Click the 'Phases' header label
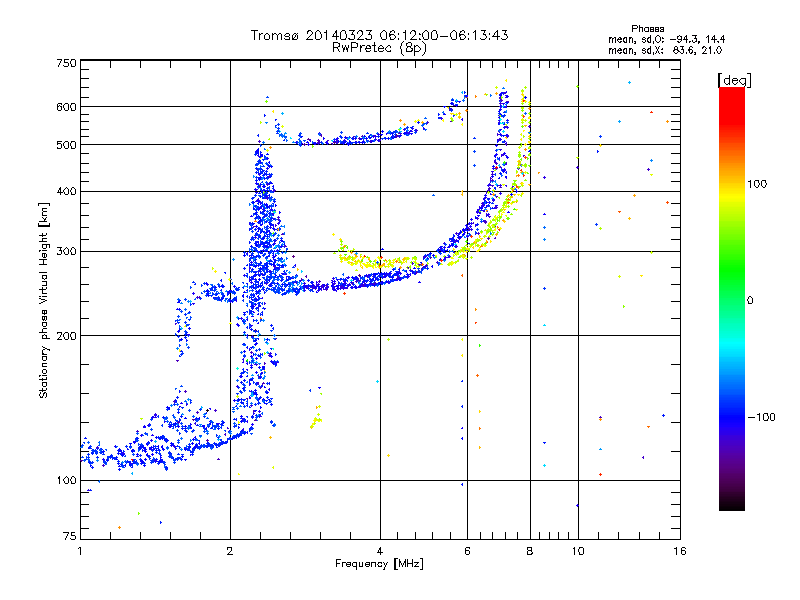Image resolution: width=800 pixels, height=600 pixels. click(x=647, y=29)
